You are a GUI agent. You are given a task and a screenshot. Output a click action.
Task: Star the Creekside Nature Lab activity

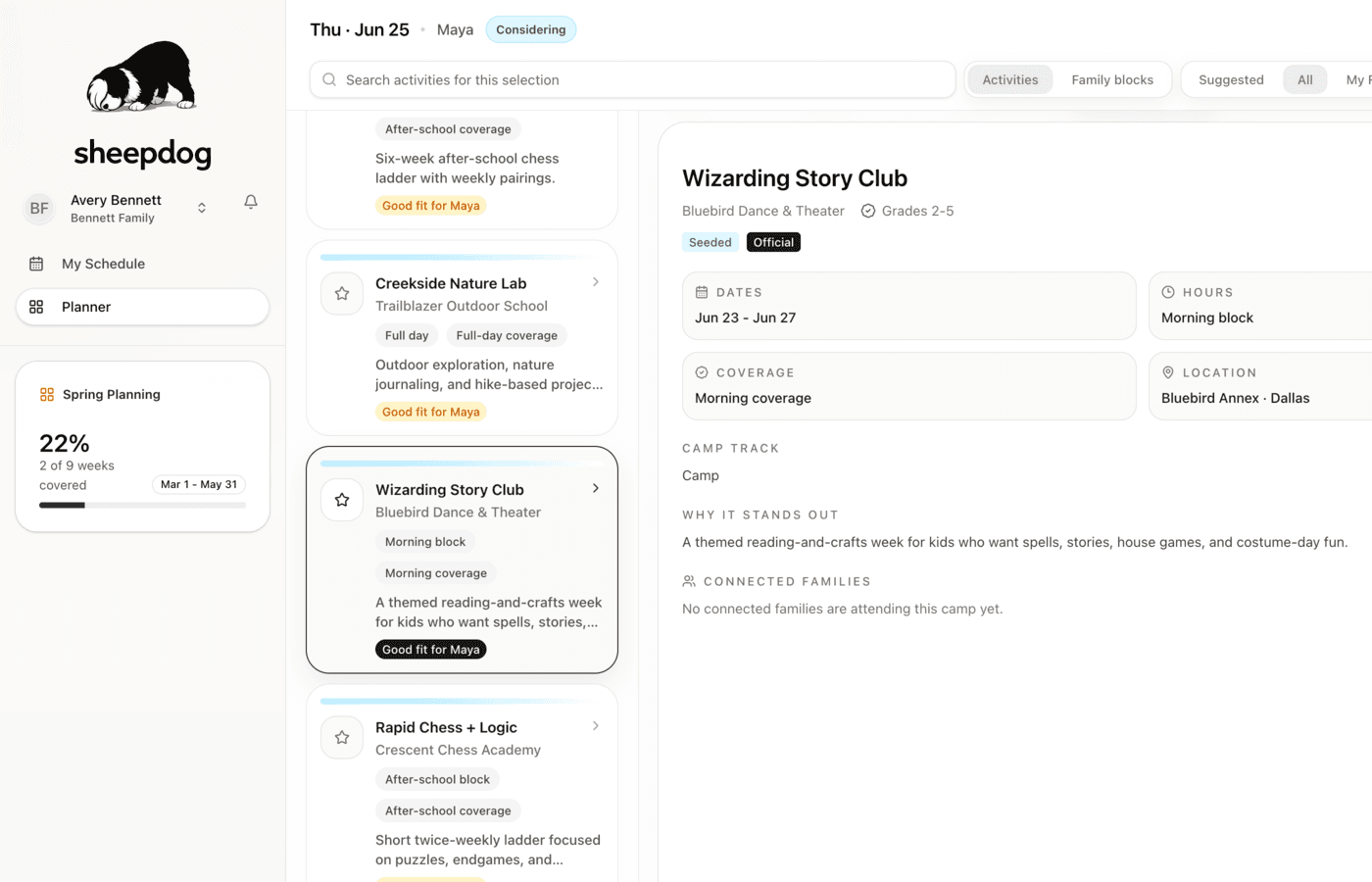point(342,293)
